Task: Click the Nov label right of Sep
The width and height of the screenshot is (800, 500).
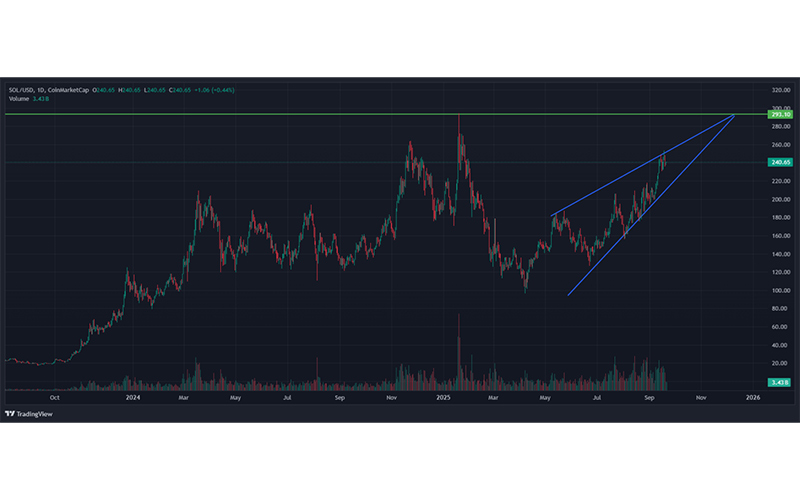Action: point(700,398)
